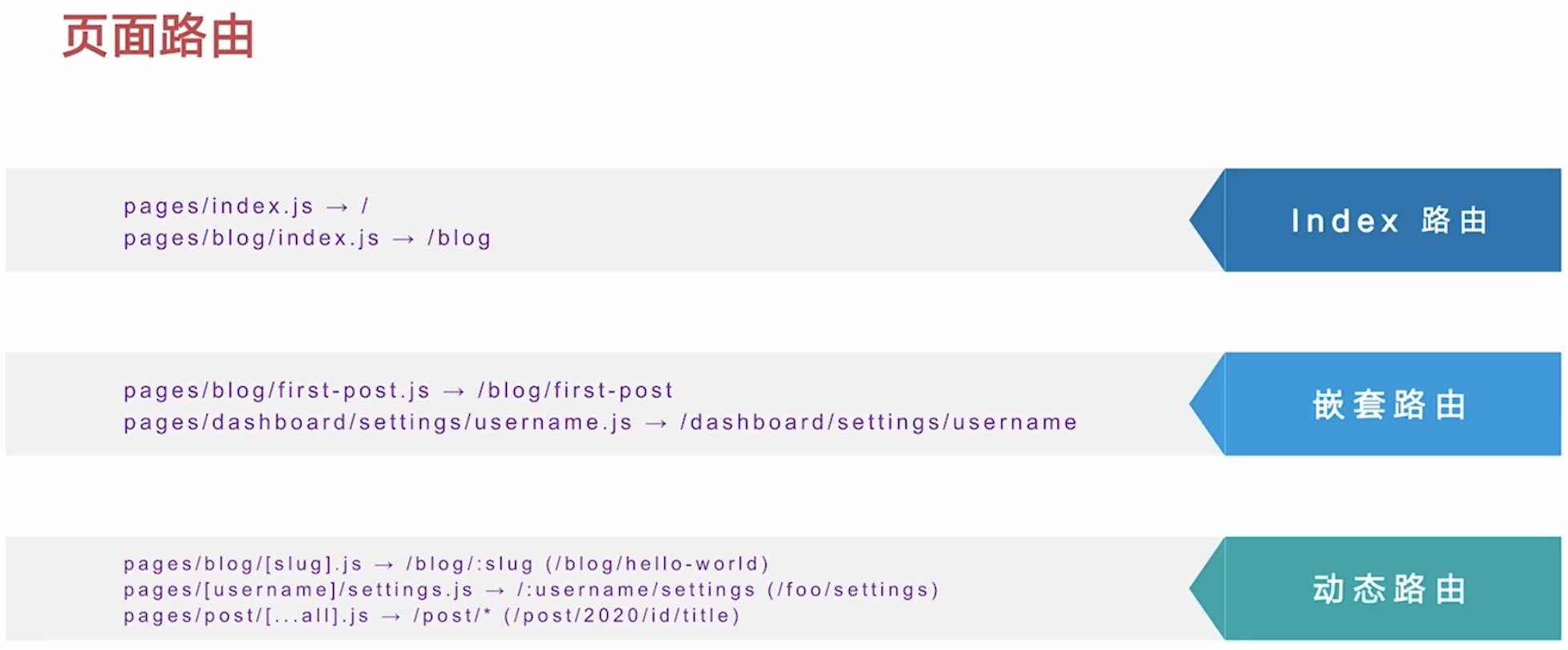
Task: Select the teal "动态路由" label
Action: pyautogui.click(x=1392, y=588)
